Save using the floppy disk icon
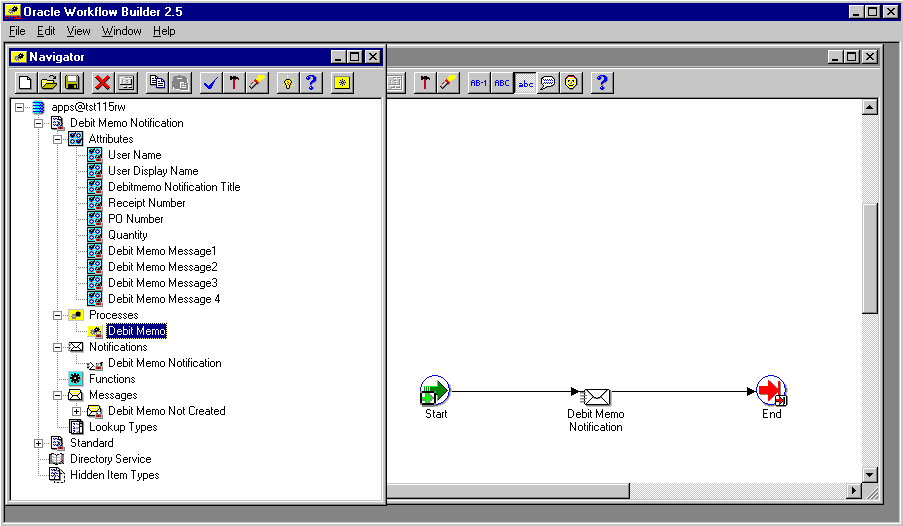This screenshot has height=526, width=903. point(72,83)
